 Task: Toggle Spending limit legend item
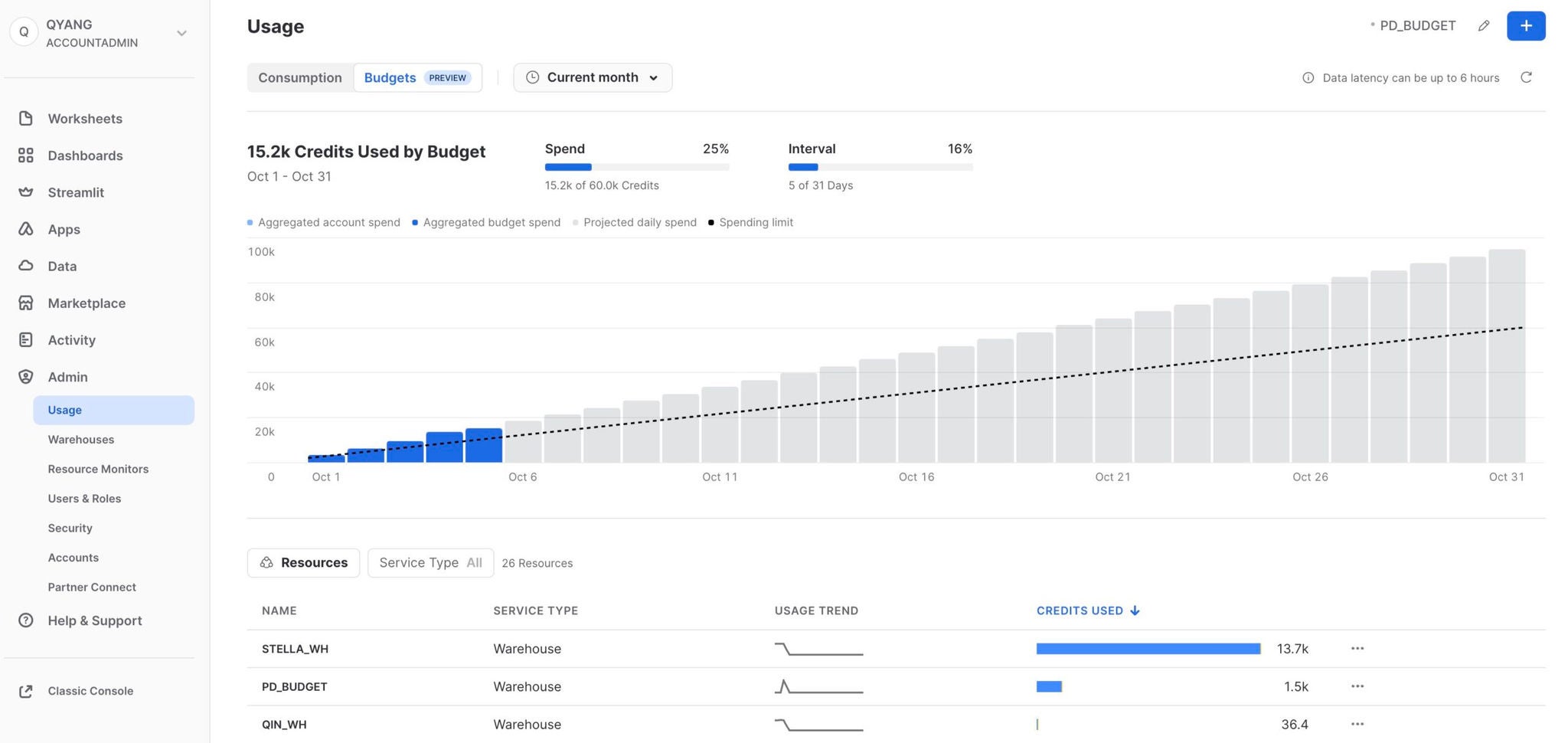(x=755, y=223)
